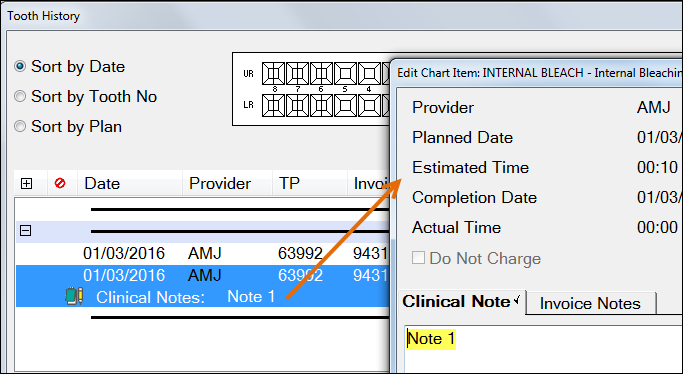Switch to the Invoice Notes tab
The width and height of the screenshot is (683, 374).
pyautogui.click(x=591, y=303)
